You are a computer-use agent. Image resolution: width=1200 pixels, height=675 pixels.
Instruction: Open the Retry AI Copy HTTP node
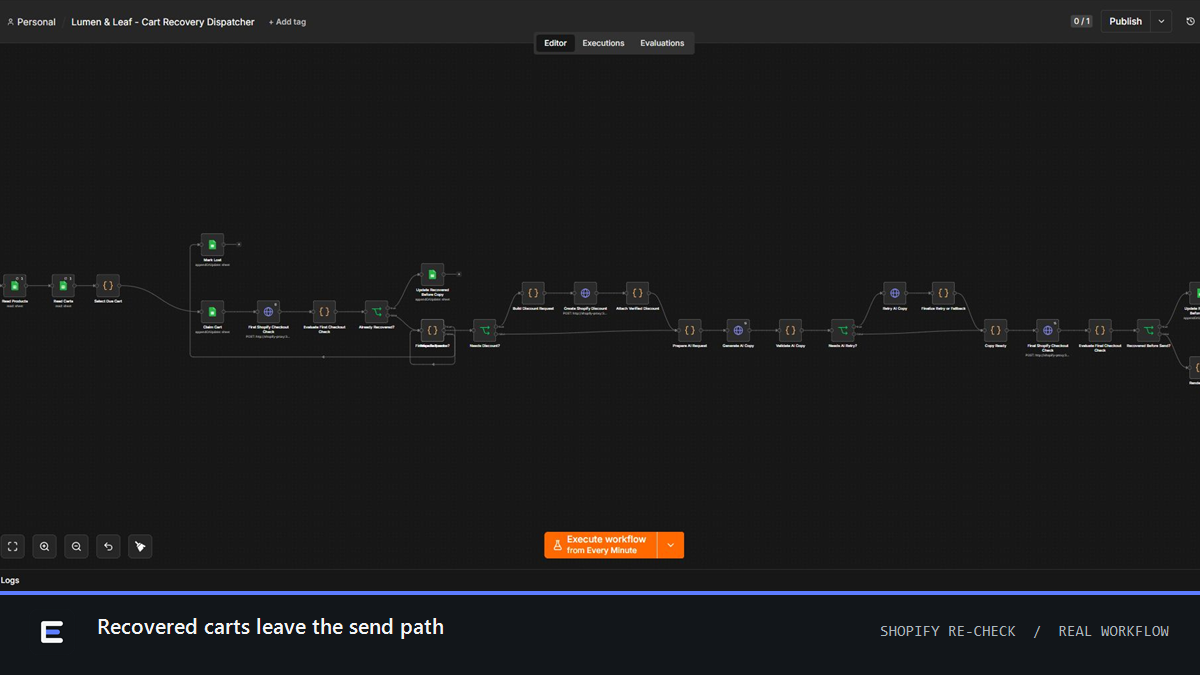(x=895, y=294)
